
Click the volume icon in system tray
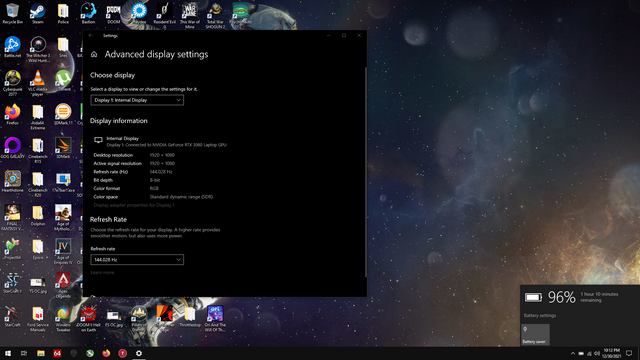pyautogui.click(x=597, y=353)
